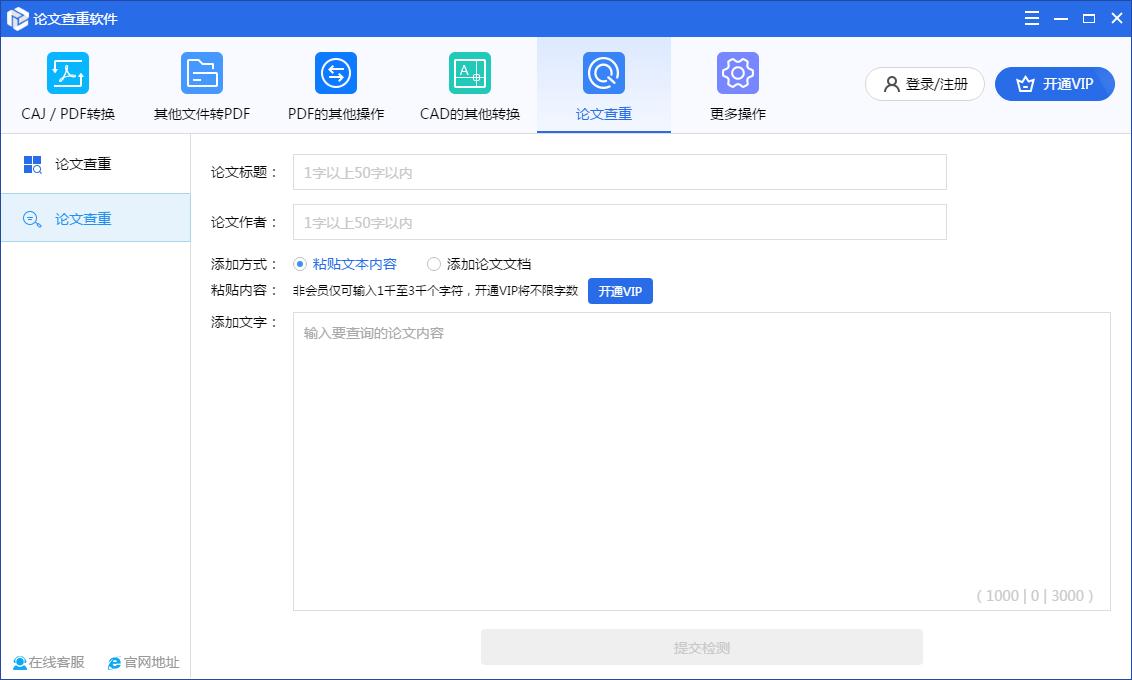Open the hamburger menu in title bar
Screen dimensions: 1132x680
point(1031,17)
